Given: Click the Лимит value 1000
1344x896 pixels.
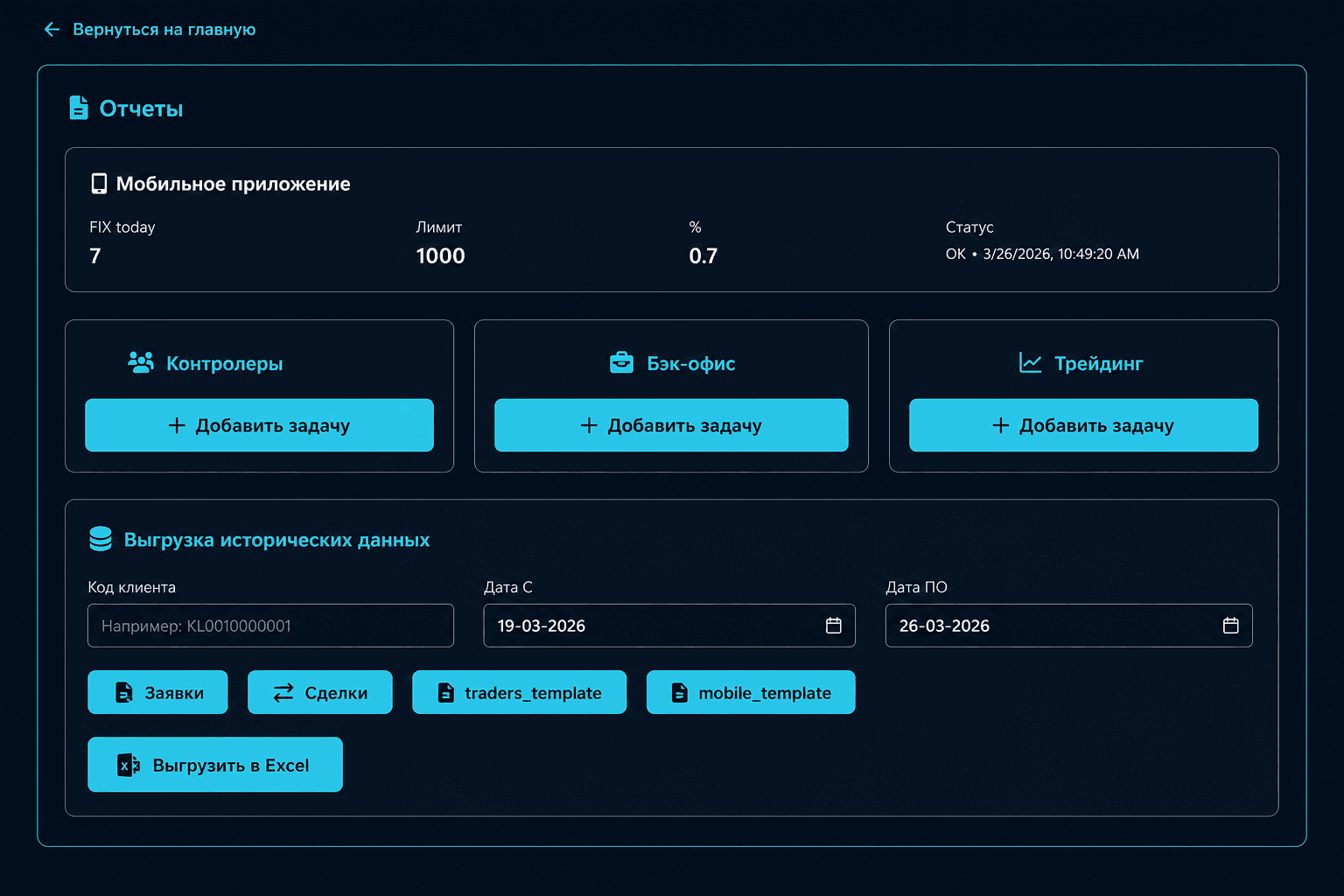Looking at the screenshot, I should pos(440,256).
